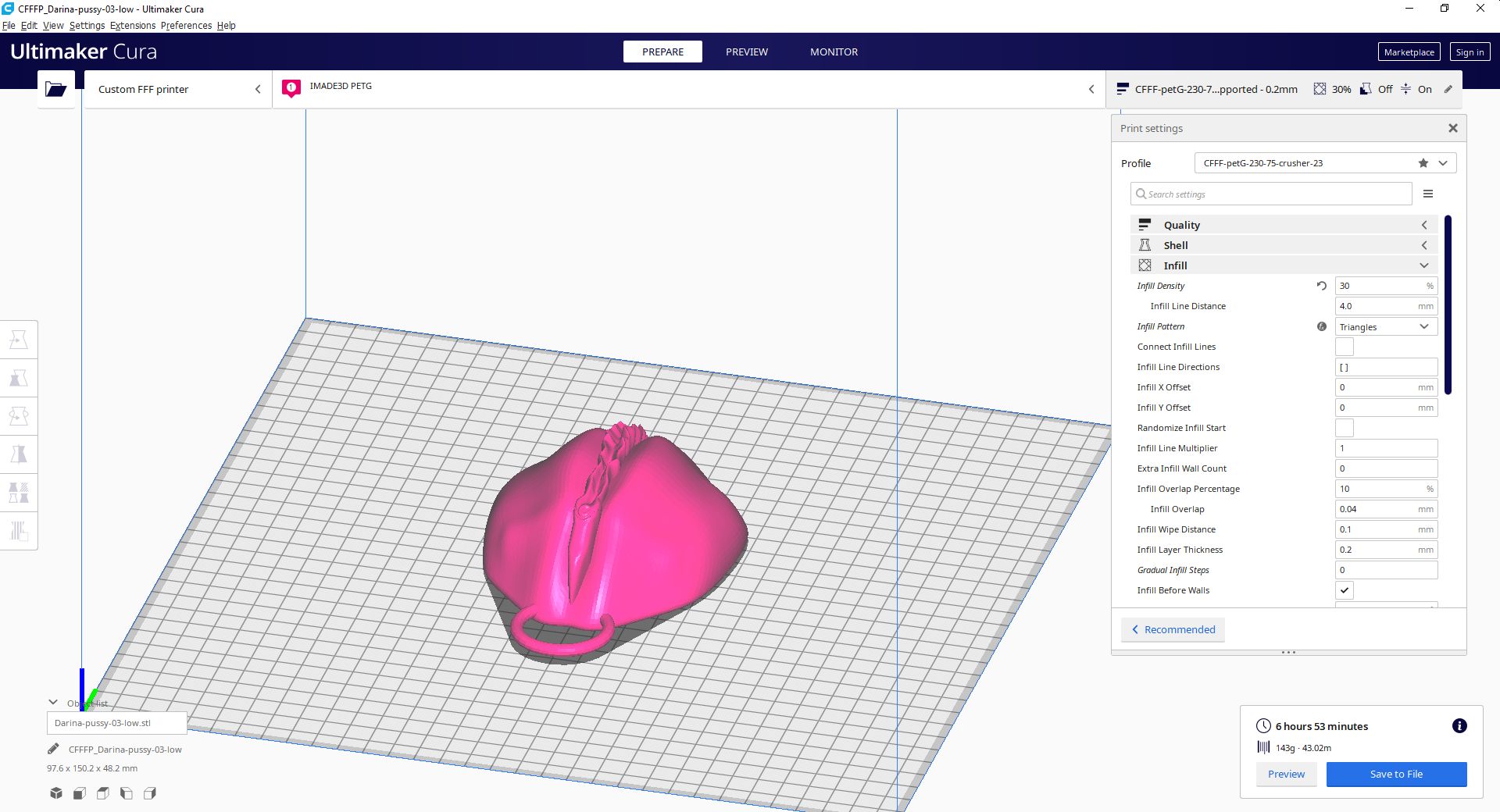Open the Edit menu
The image size is (1500, 812).
click(29, 26)
